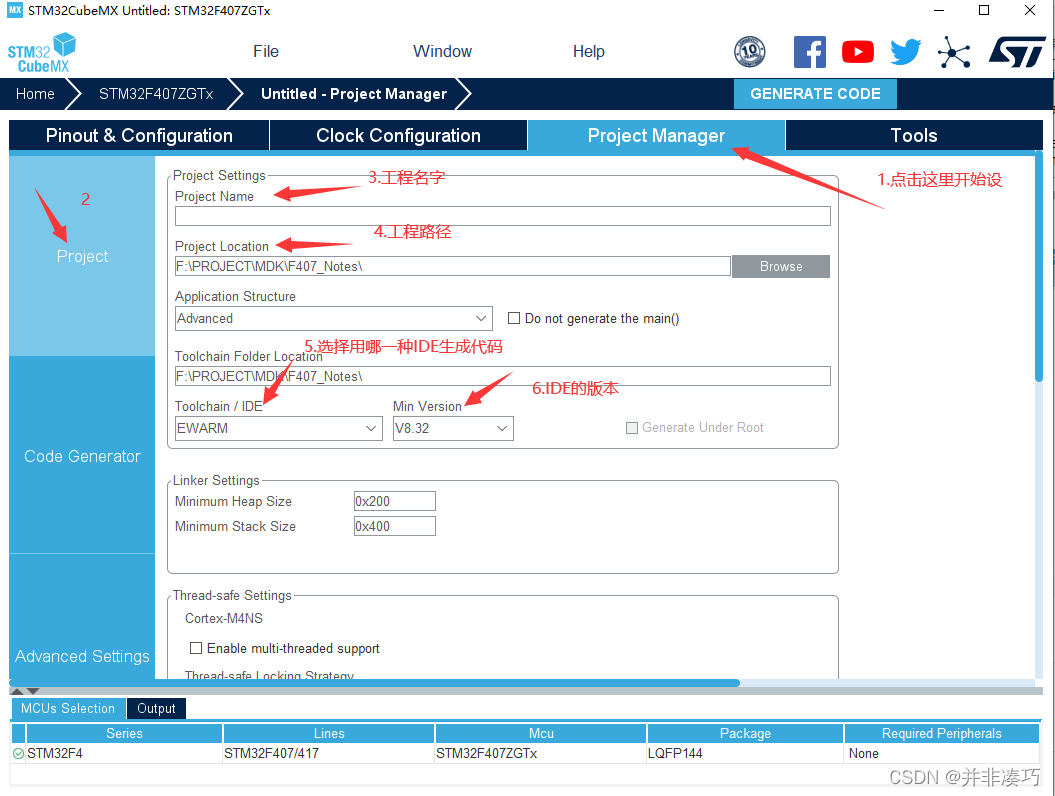
Task: Click Browse for project location
Action: tap(780, 266)
